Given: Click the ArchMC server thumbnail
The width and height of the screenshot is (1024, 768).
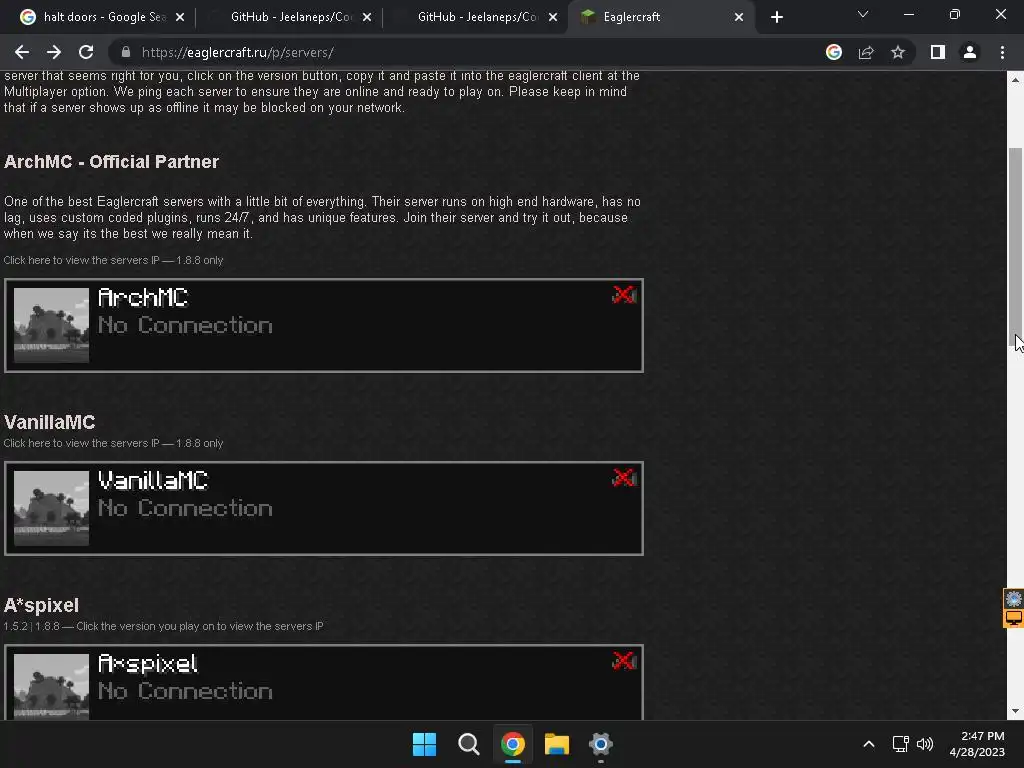Looking at the screenshot, I should pos(52,325).
